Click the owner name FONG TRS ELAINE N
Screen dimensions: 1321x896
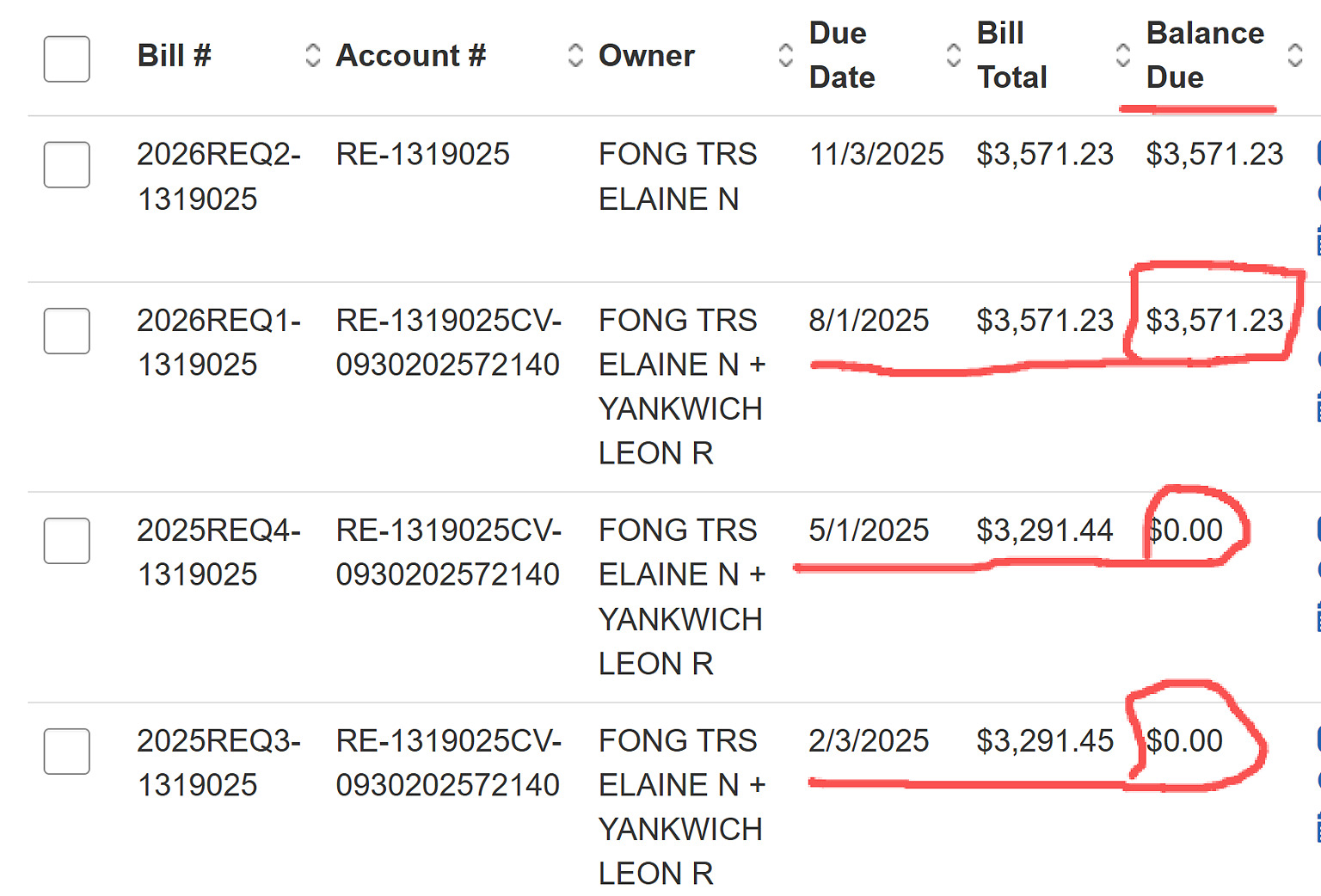[677, 176]
